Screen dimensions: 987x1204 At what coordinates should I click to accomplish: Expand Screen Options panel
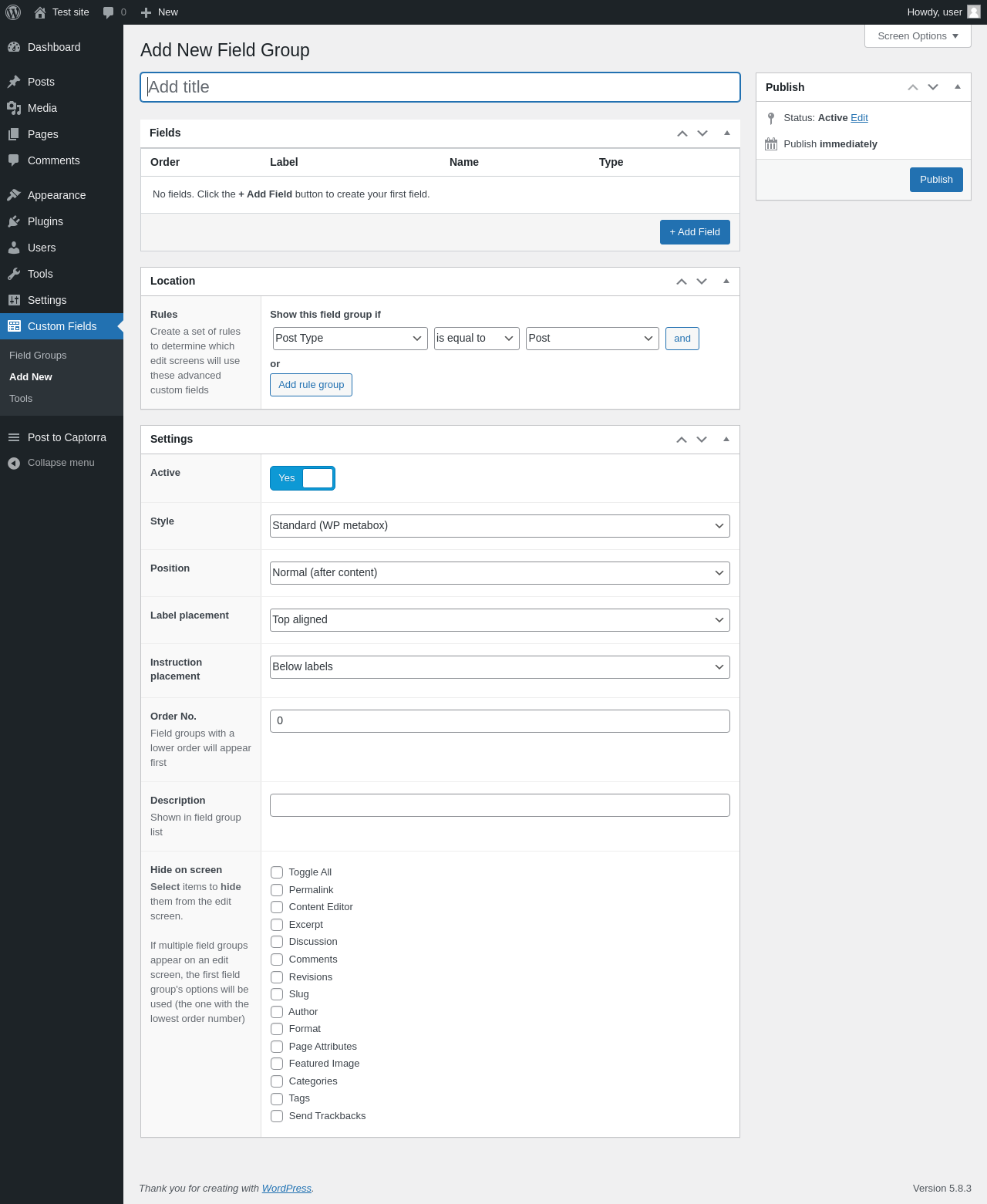(x=918, y=36)
